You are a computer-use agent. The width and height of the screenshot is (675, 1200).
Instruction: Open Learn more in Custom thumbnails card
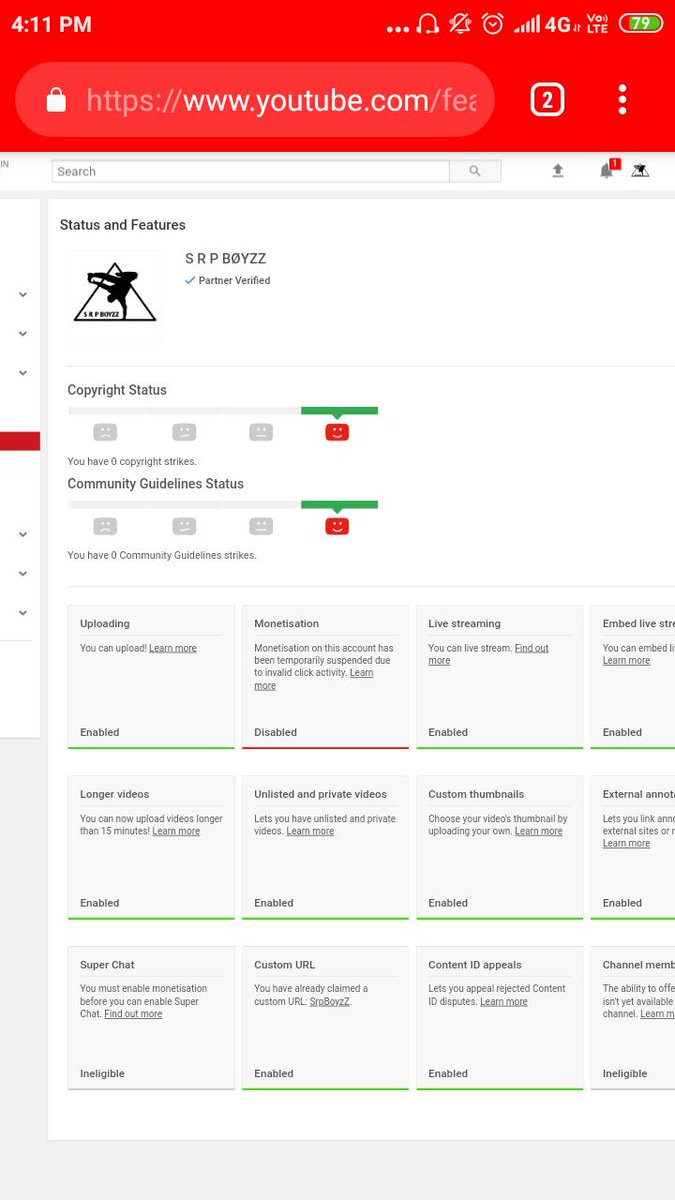[539, 831]
